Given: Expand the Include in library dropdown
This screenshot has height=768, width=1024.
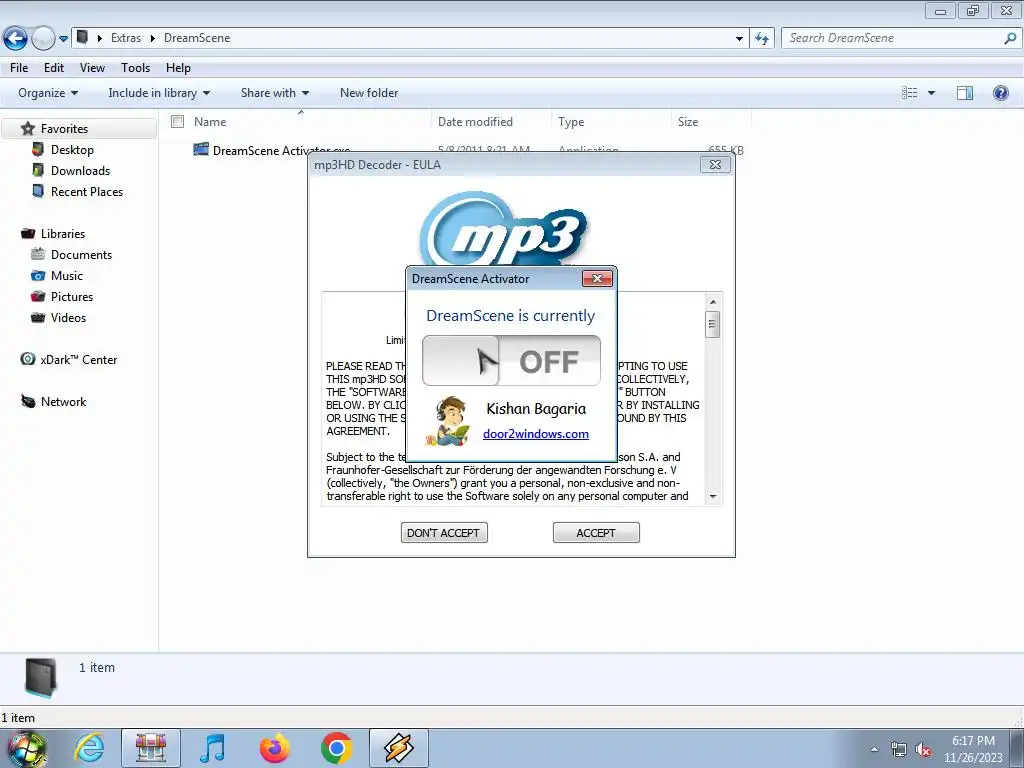Looking at the screenshot, I should click(x=159, y=93).
